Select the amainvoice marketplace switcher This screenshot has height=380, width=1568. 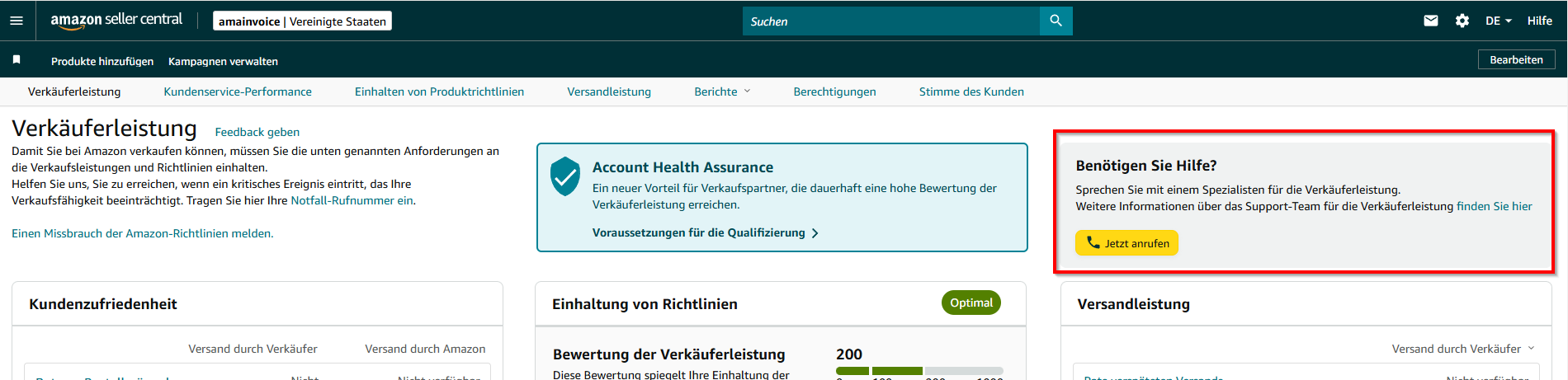[302, 21]
